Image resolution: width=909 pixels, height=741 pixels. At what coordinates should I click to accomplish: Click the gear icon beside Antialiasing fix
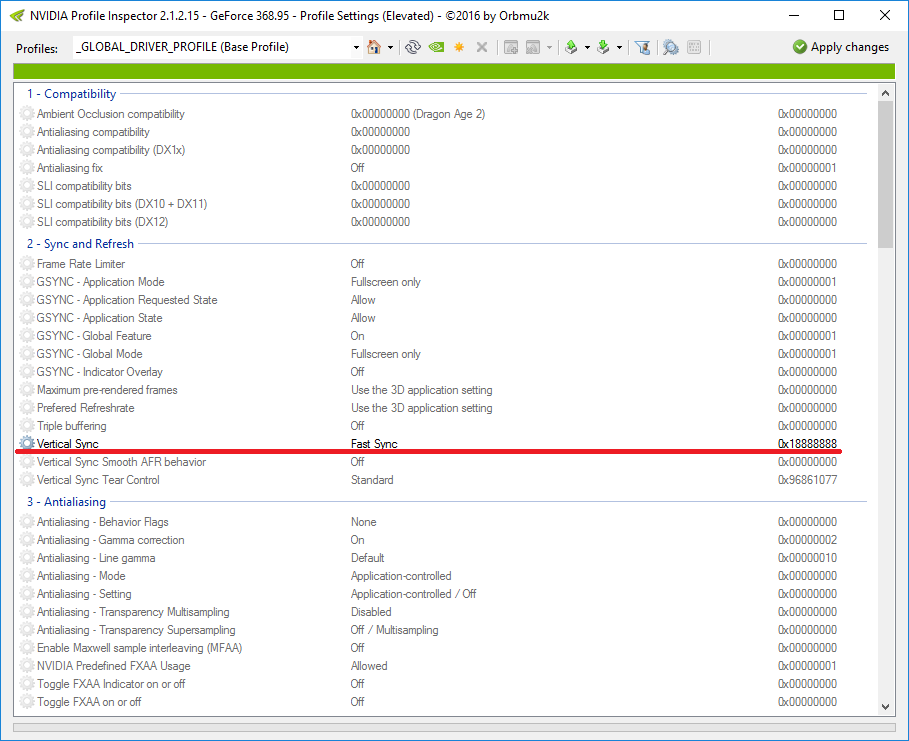[x=27, y=168]
